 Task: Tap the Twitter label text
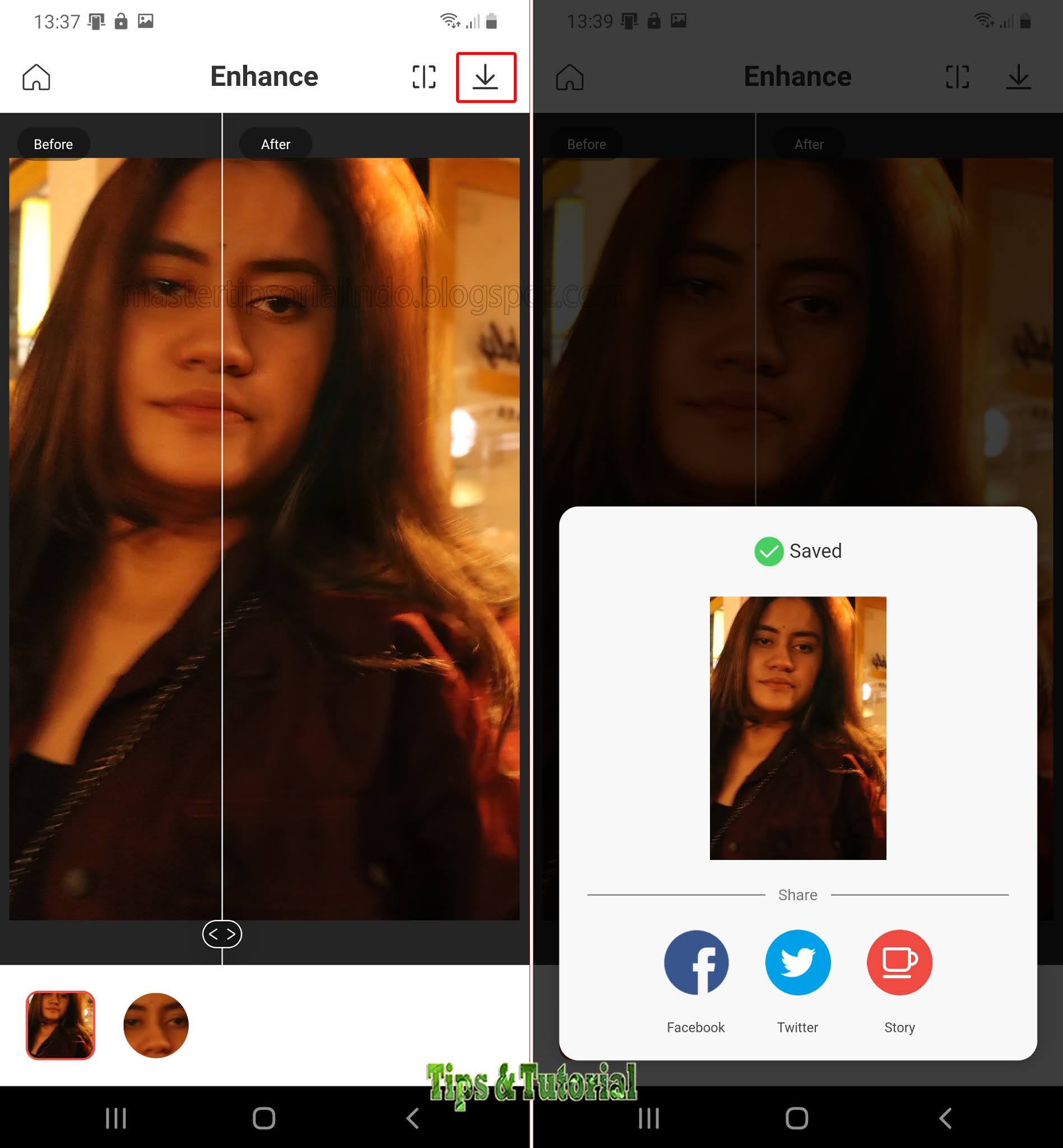(798, 1027)
